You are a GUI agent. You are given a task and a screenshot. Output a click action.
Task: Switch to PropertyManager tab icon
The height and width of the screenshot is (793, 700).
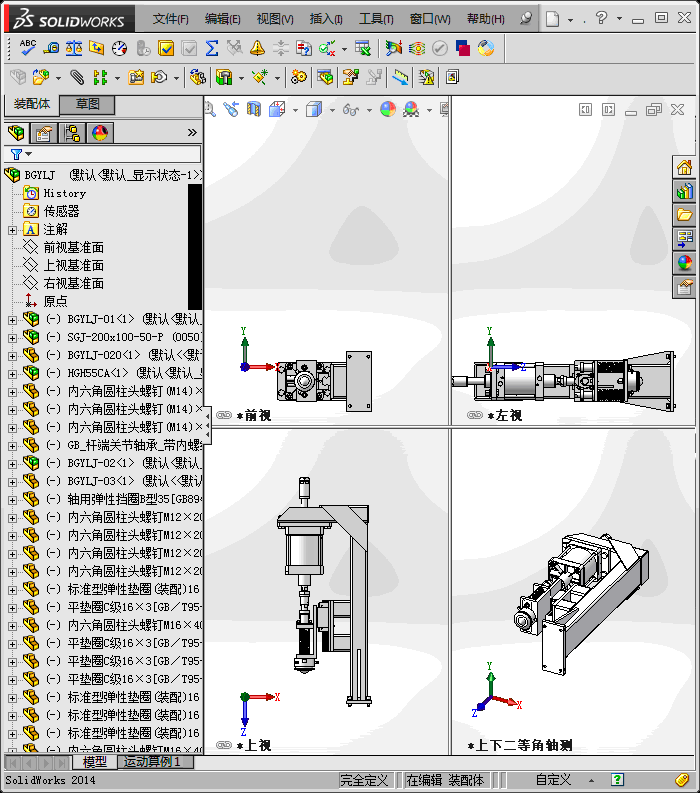[44, 133]
